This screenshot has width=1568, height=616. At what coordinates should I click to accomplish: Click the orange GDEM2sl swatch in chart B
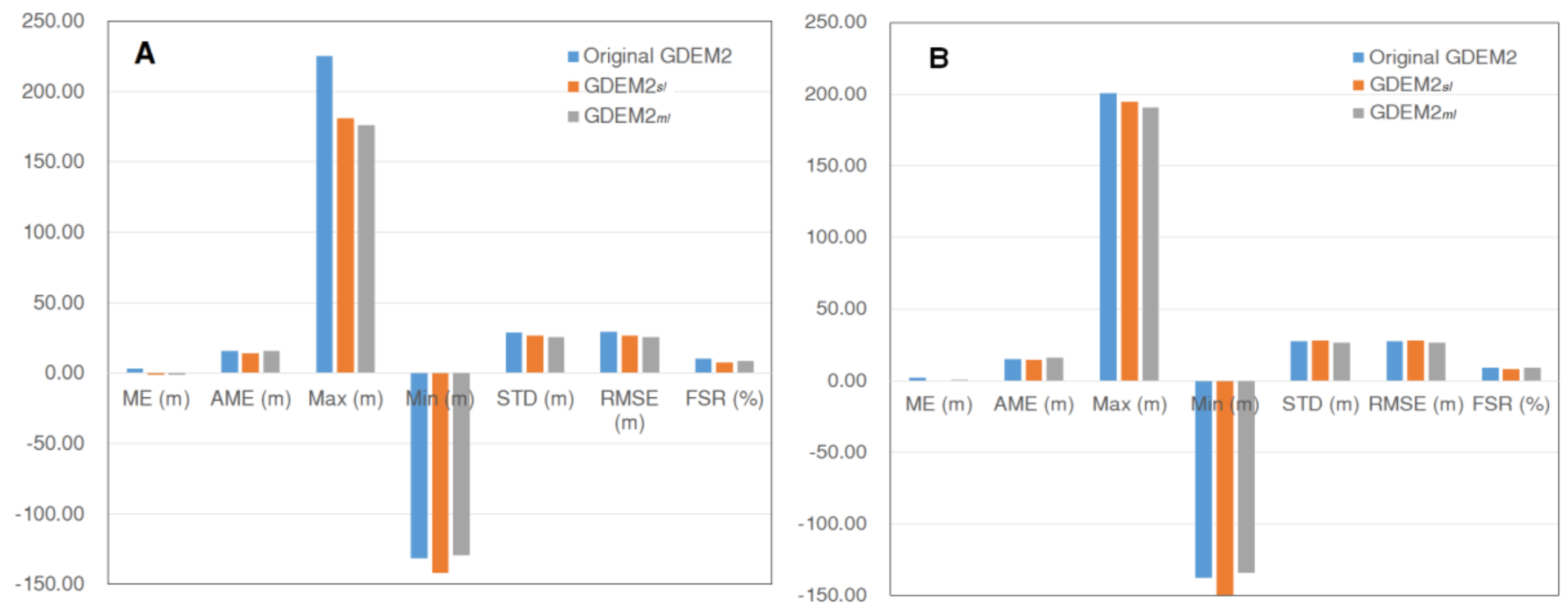coord(1358,85)
